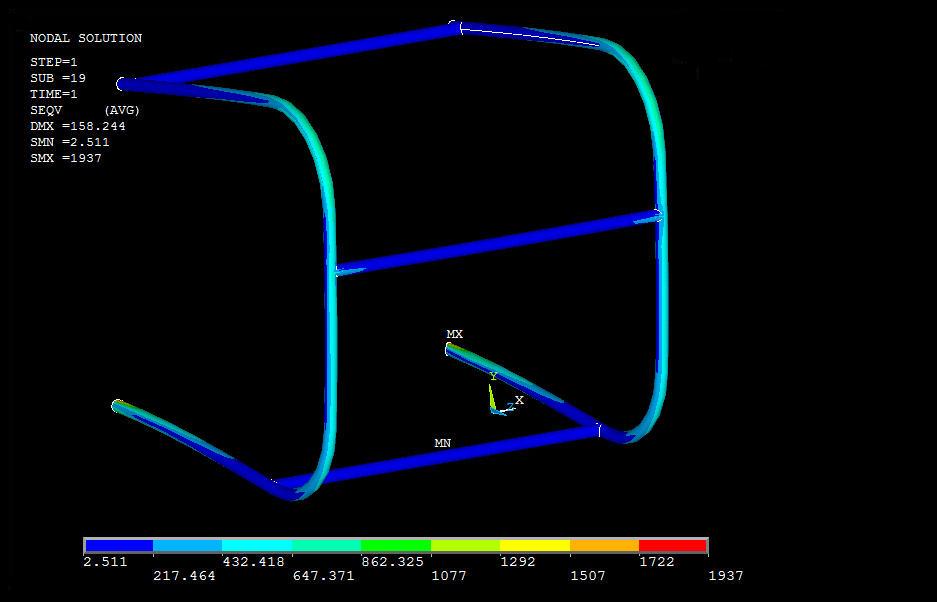Click the teal-green legend swatch above 647.371

326,545
